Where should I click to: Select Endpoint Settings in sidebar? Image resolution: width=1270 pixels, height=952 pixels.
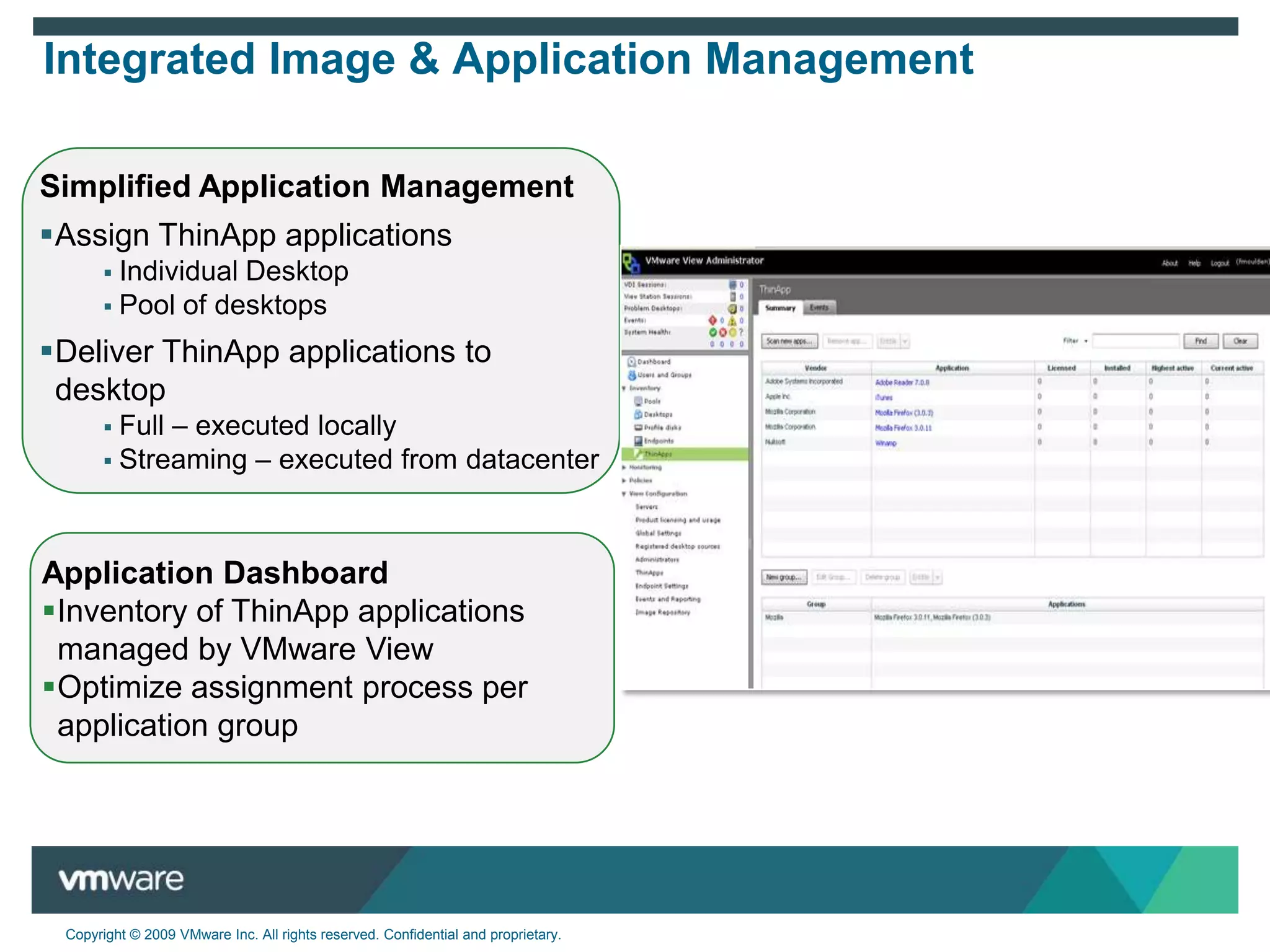pos(661,586)
